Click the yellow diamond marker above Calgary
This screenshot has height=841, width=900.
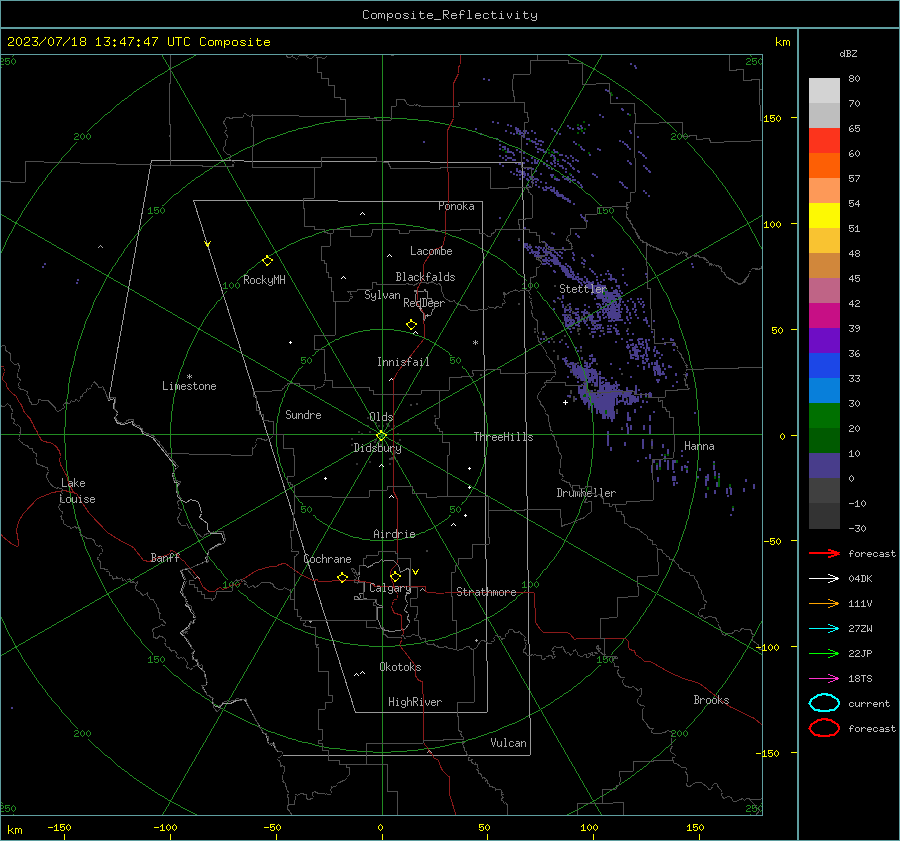(395, 576)
